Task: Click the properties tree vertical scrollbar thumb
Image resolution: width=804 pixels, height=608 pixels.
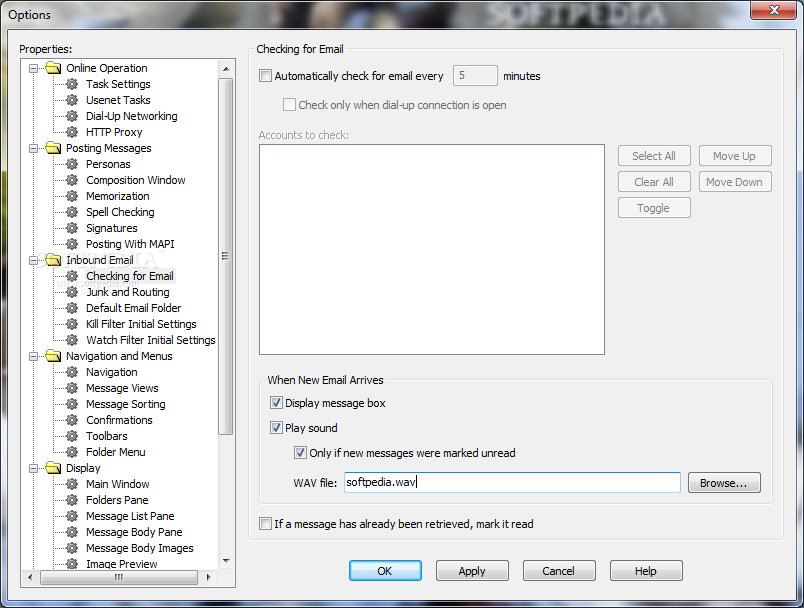Action: pos(225,256)
